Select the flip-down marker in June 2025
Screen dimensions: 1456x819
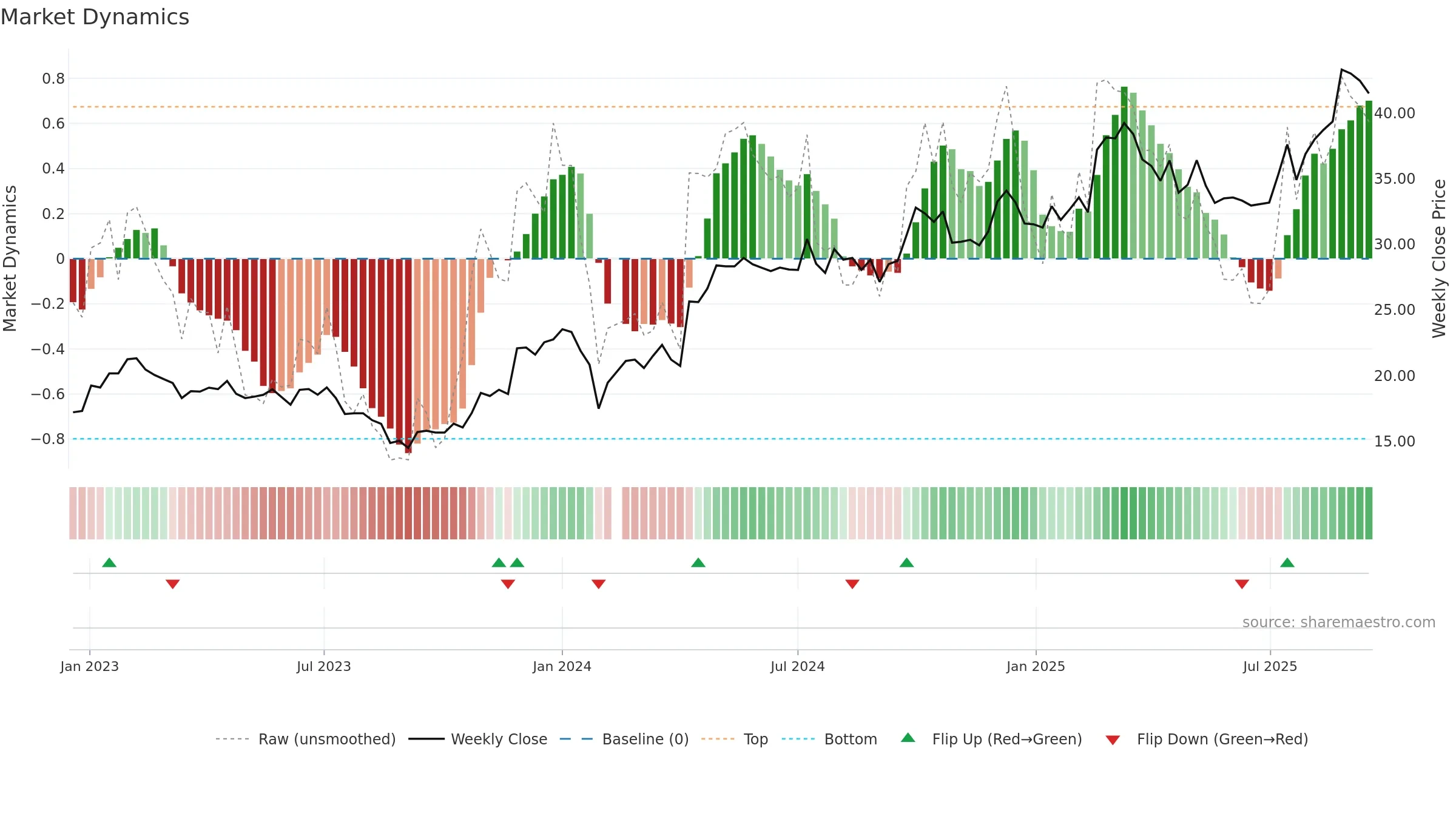click(1242, 584)
